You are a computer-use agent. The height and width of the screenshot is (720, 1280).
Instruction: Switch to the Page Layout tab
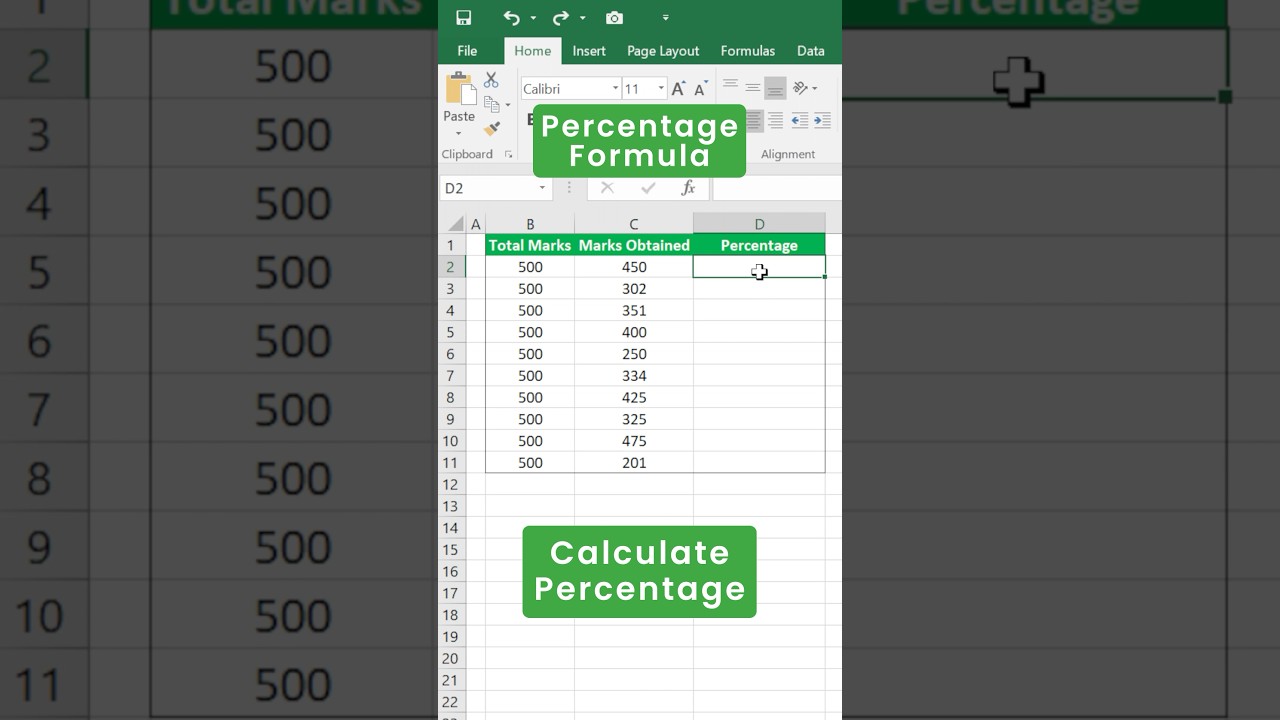(x=663, y=51)
